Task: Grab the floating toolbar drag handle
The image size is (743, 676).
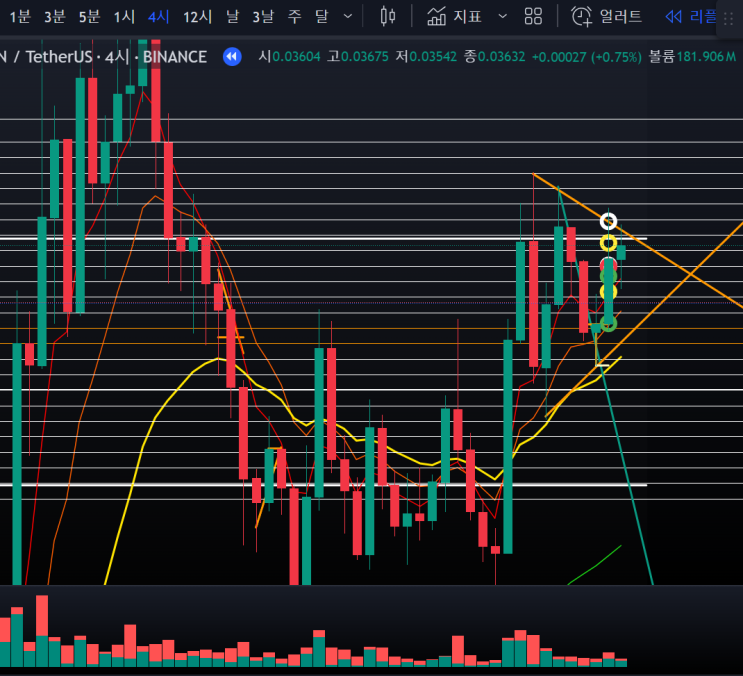Action: click(x=729, y=18)
